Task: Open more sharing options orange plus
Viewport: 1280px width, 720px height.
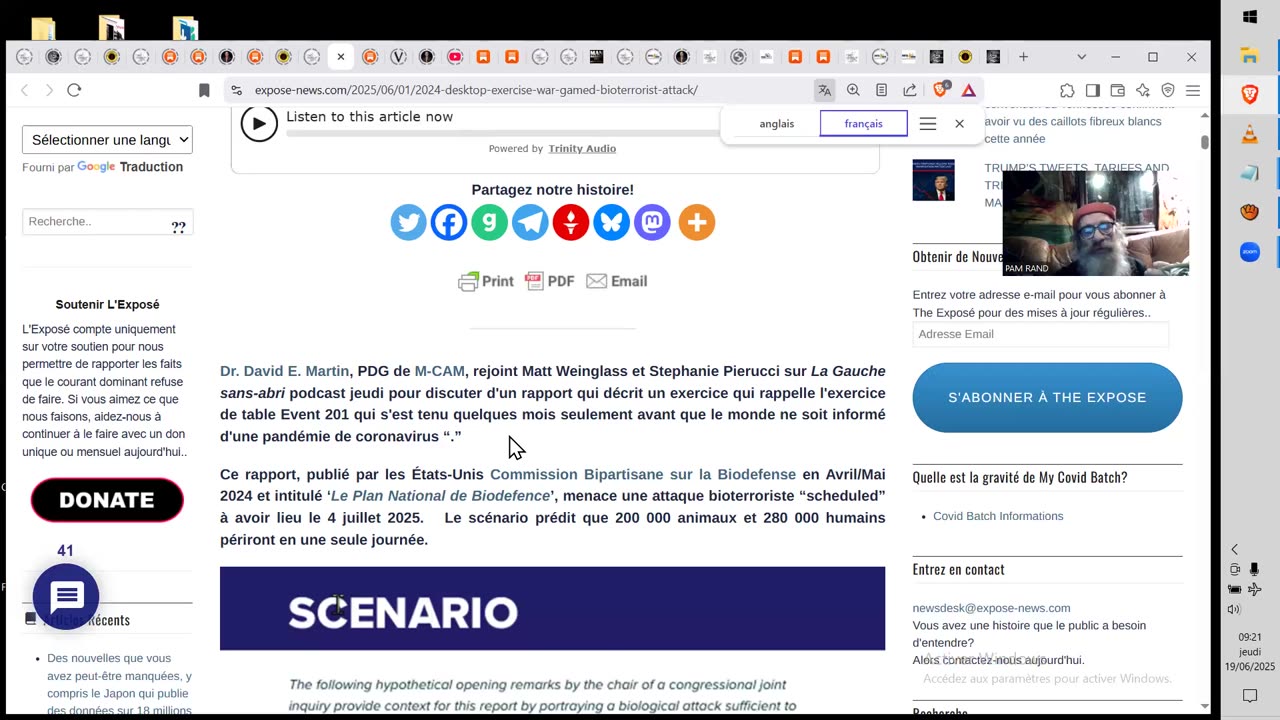Action: pyautogui.click(x=697, y=222)
